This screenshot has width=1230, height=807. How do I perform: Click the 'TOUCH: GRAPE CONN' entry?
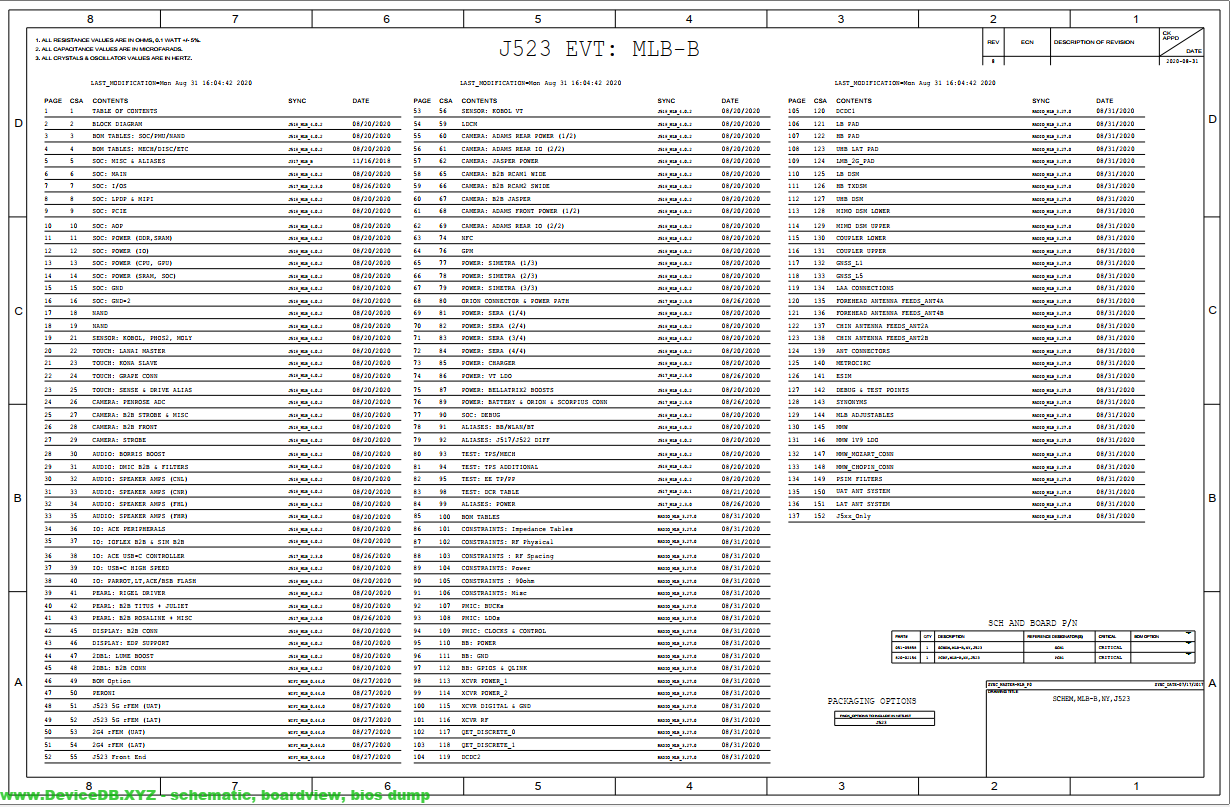coord(125,376)
